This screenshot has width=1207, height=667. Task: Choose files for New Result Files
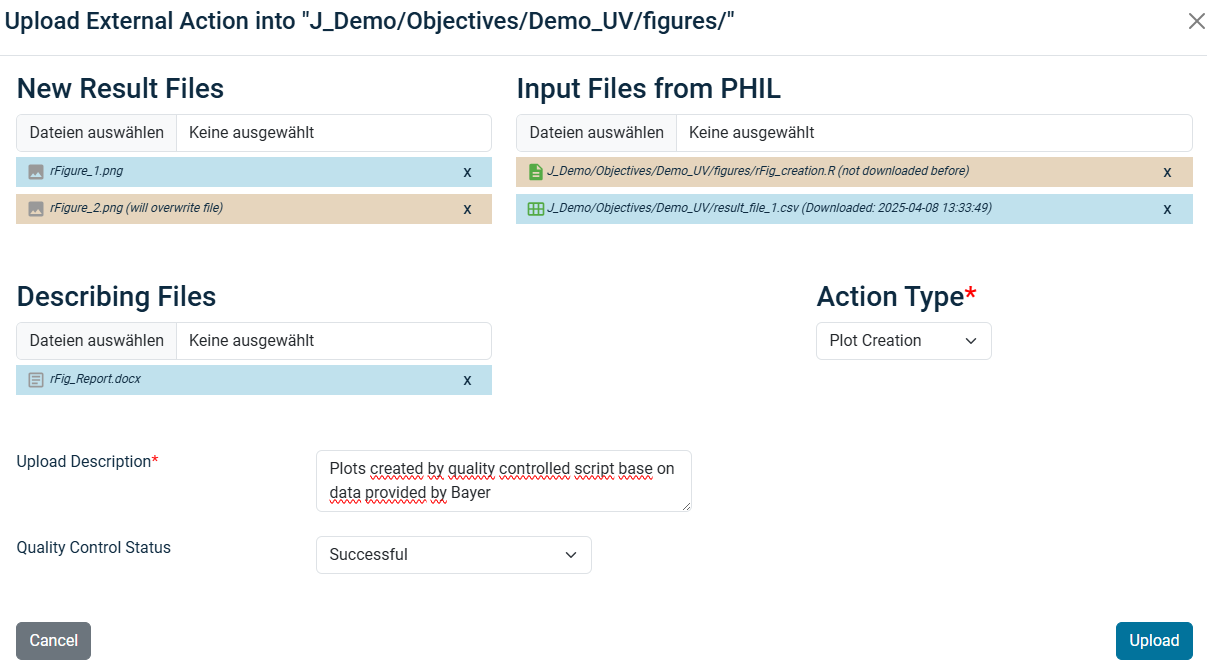97,133
